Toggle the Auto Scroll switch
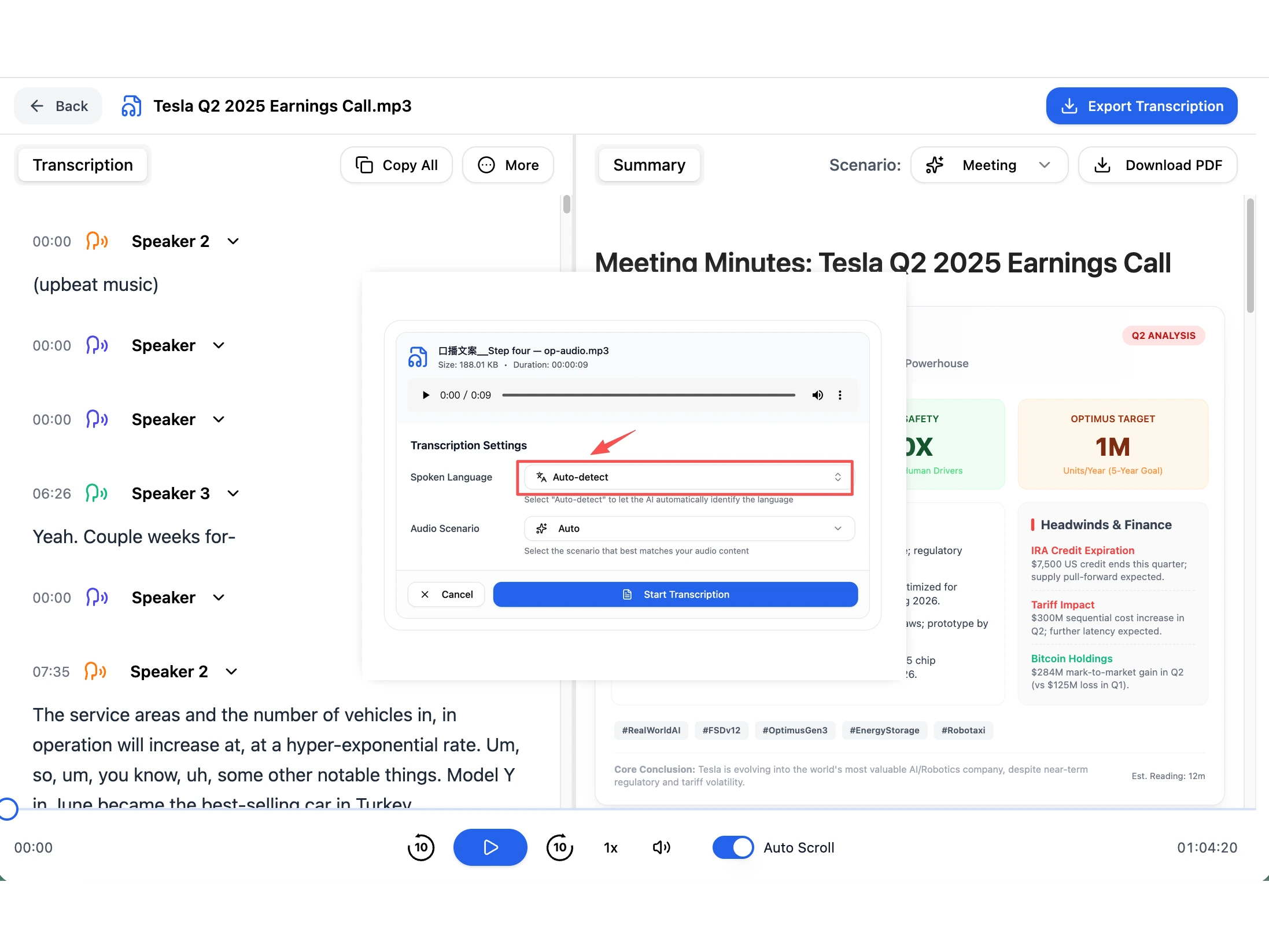 pyautogui.click(x=733, y=847)
